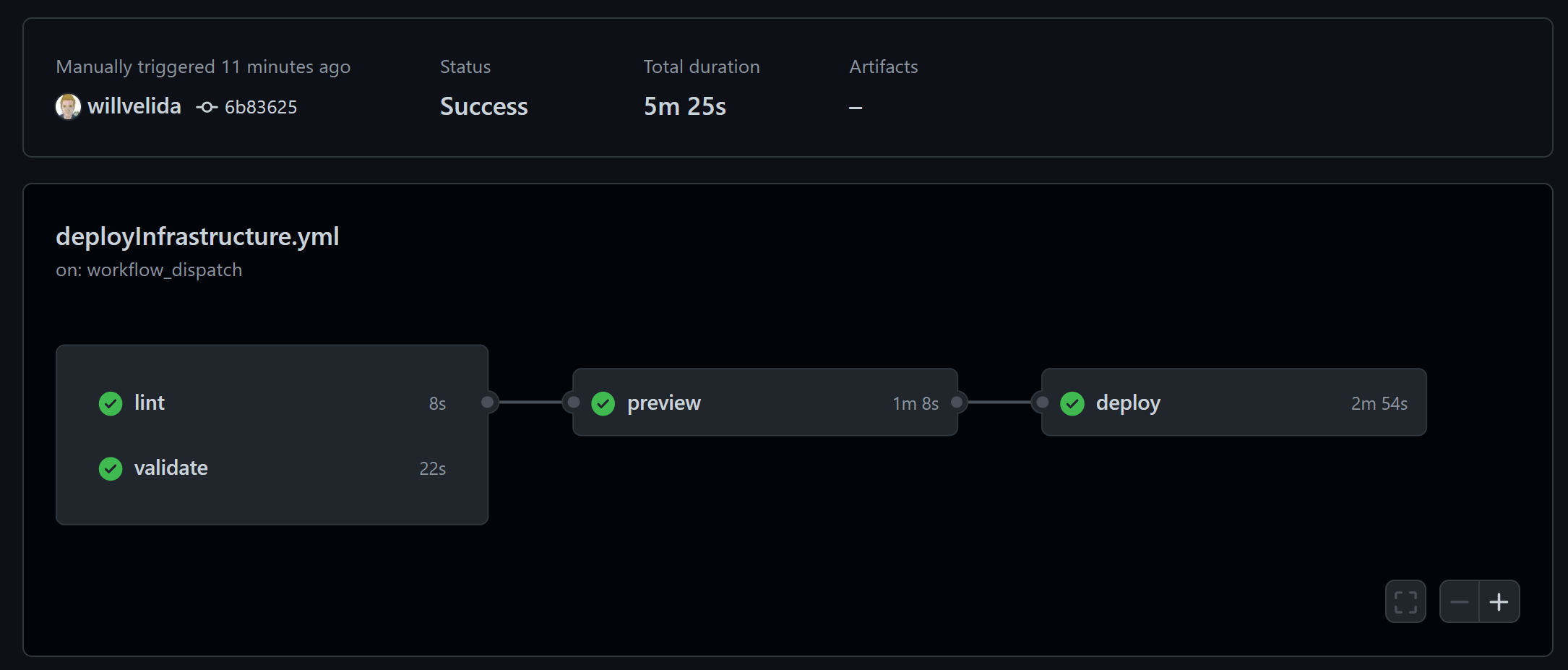Click the lint job's green checkmark icon

coord(111,403)
